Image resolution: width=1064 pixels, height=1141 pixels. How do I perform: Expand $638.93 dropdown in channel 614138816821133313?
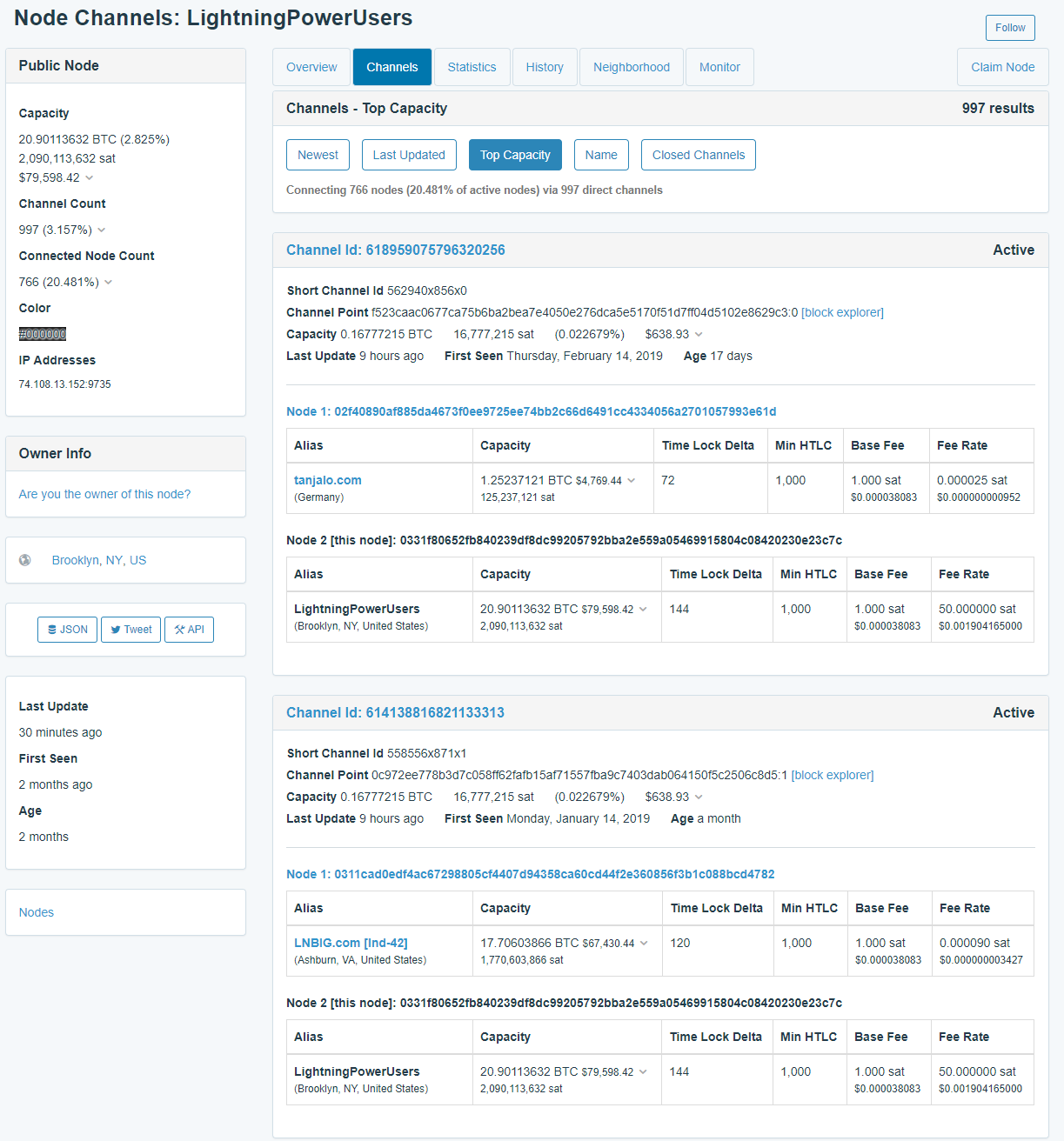[x=699, y=797]
